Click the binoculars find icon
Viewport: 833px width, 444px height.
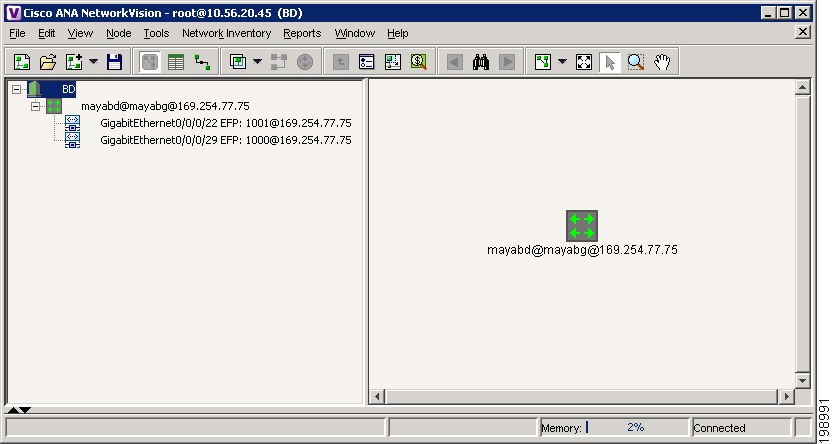click(481, 62)
